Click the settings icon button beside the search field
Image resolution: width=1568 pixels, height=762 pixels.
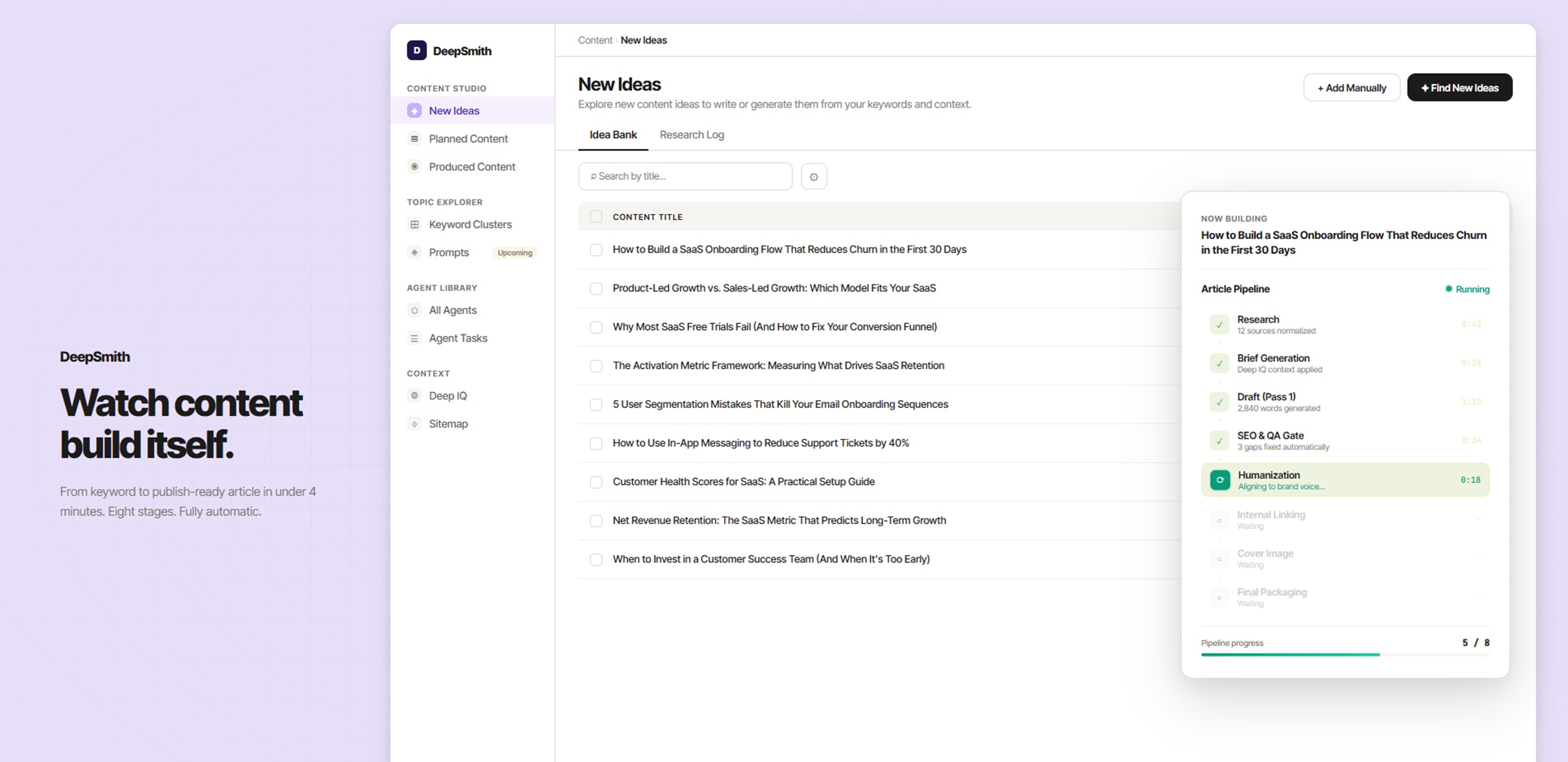click(x=814, y=176)
